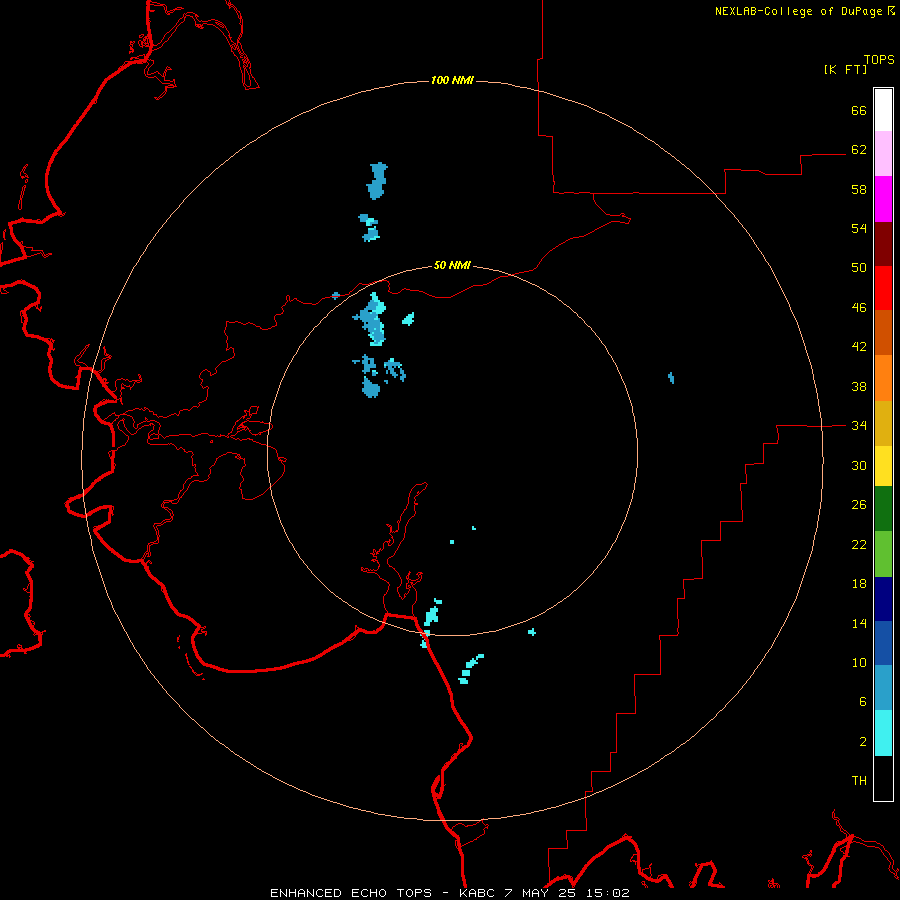Screen dimensions: 900x900
Task: Click the TOPS legend title
Action: 879,59
